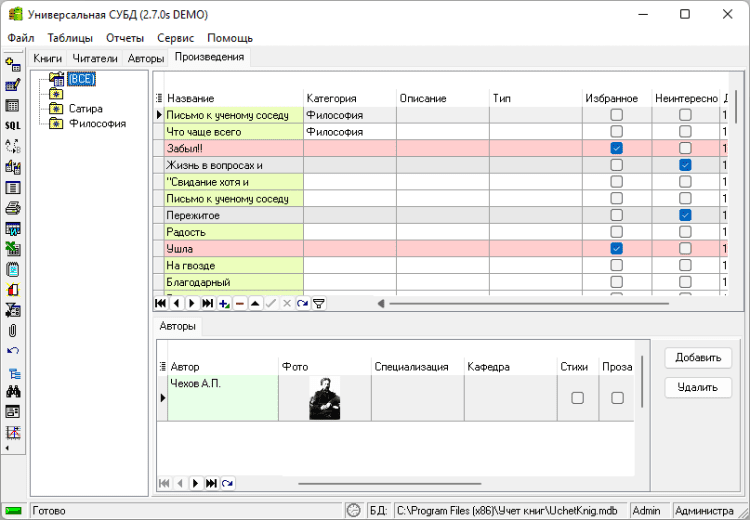Click the works grid horizontal scrollbar
750x520 pixels.
click(x=529, y=304)
